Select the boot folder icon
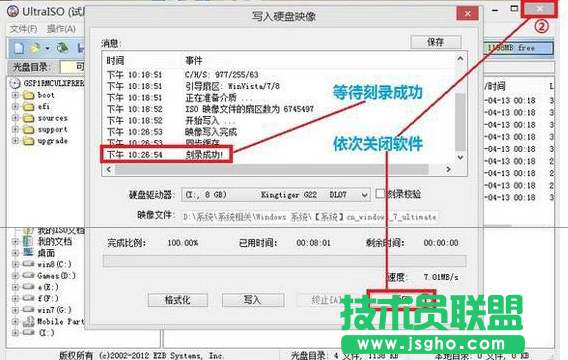Screen dimensions: 568x360 pyautogui.click(x=28, y=95)
